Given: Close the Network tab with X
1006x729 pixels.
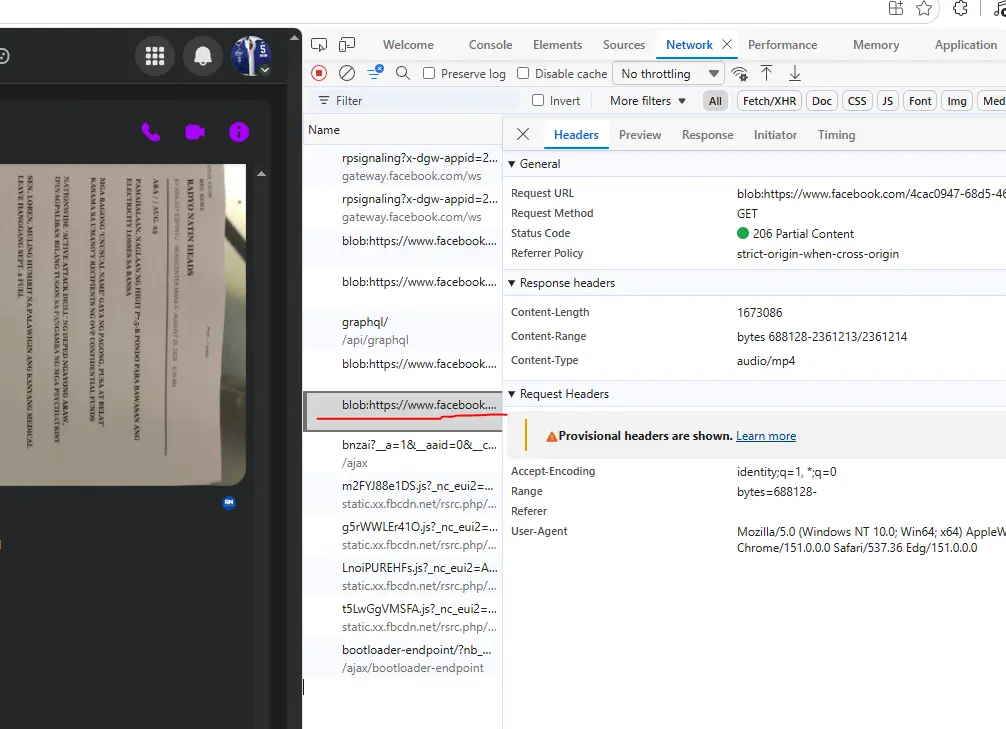Looking at the screenshot, I should [727, 44].
